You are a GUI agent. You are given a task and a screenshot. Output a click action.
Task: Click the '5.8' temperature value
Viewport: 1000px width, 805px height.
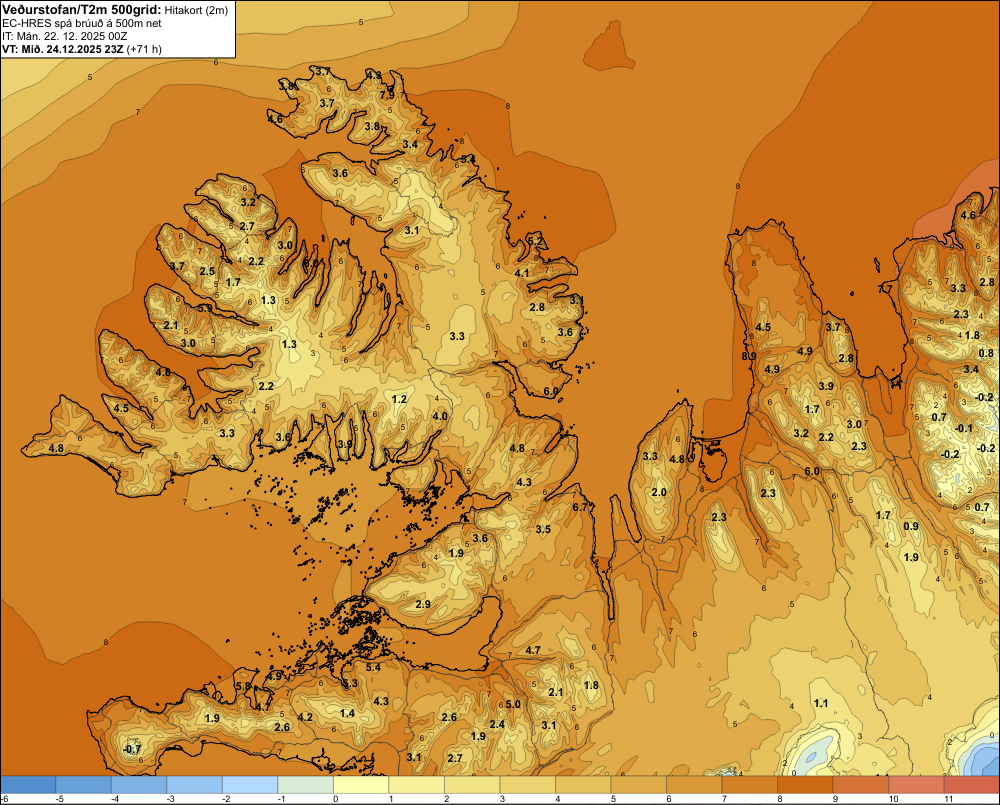[243, 686]
